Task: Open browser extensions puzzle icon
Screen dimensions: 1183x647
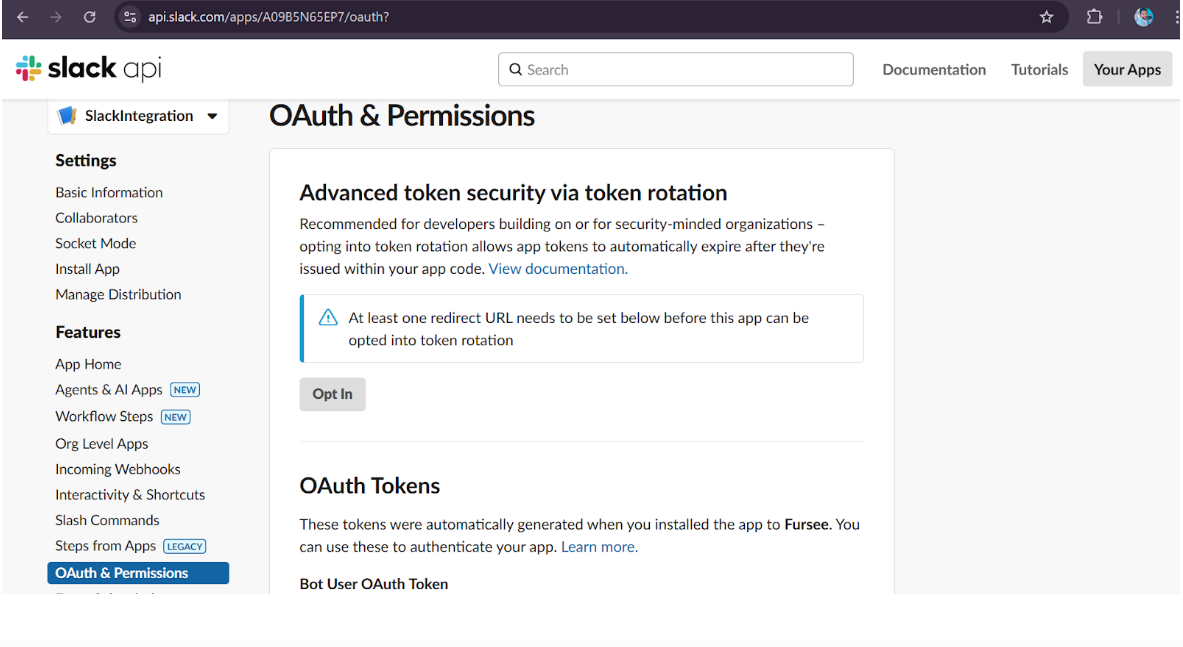Action: (x=1094, y=17)
